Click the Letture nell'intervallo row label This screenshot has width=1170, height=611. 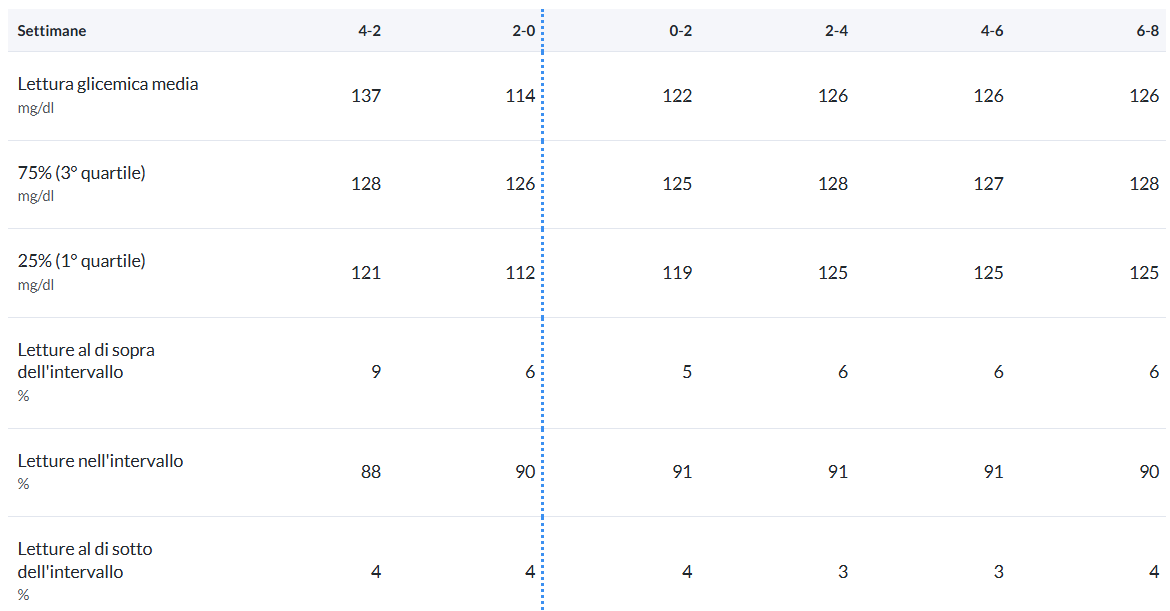(100, 460)
